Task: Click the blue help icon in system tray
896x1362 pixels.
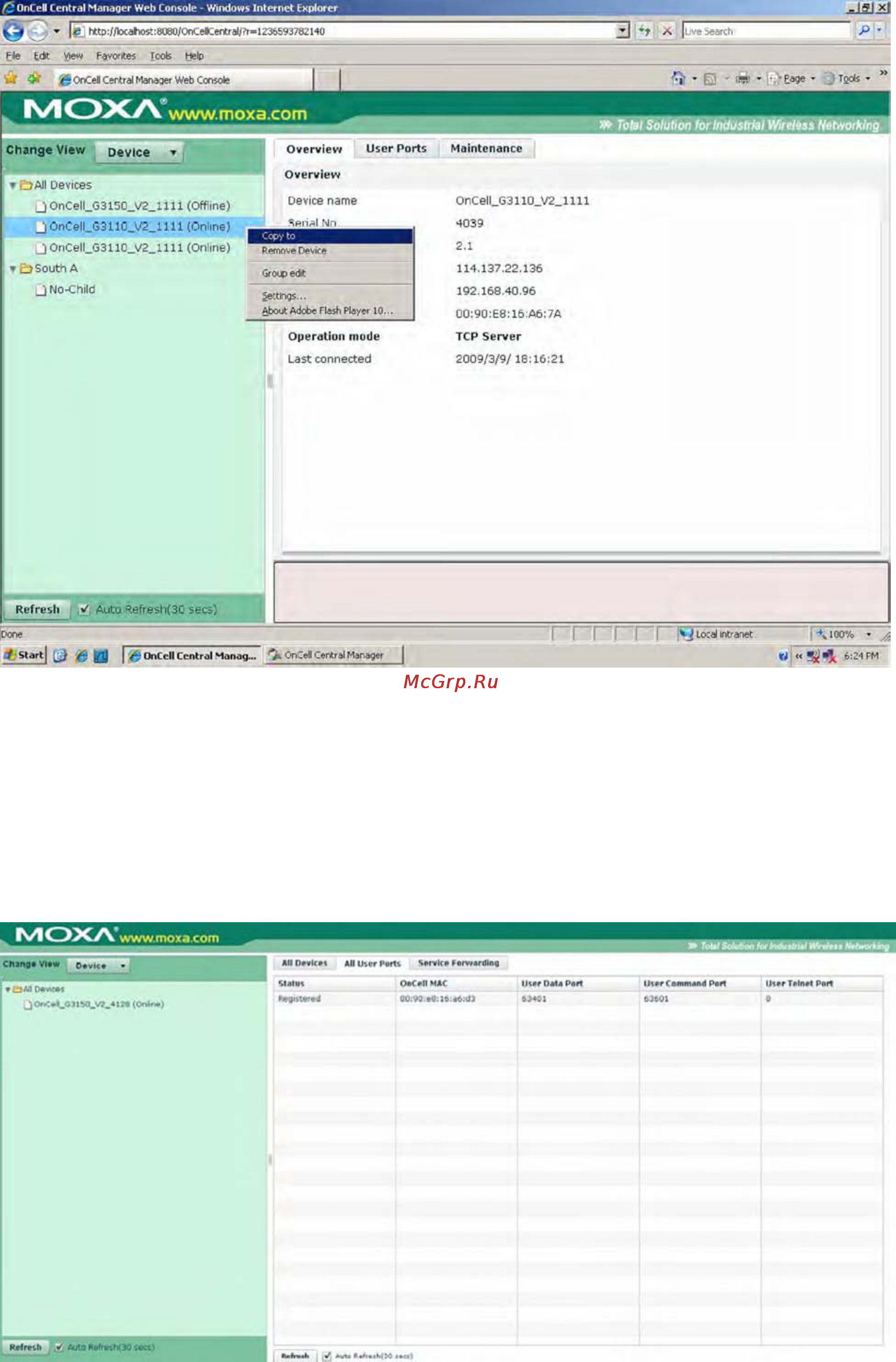Action: tap(783, 656)
